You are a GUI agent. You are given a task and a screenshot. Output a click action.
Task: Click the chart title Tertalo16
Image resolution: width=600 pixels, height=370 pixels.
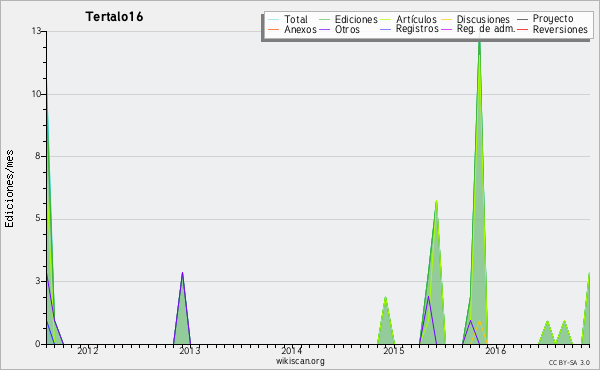[114, 17]
